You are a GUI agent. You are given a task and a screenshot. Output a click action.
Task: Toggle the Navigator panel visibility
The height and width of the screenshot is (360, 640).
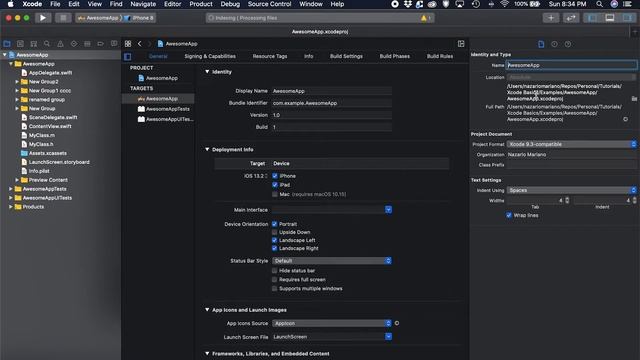(592, 18)
